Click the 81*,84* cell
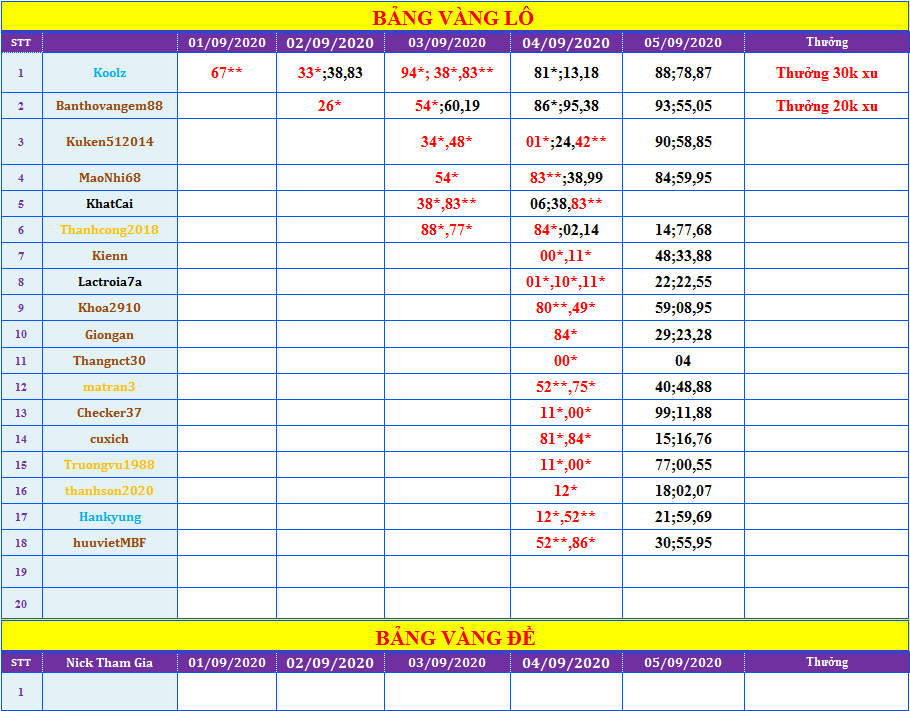 coord(566,439)
